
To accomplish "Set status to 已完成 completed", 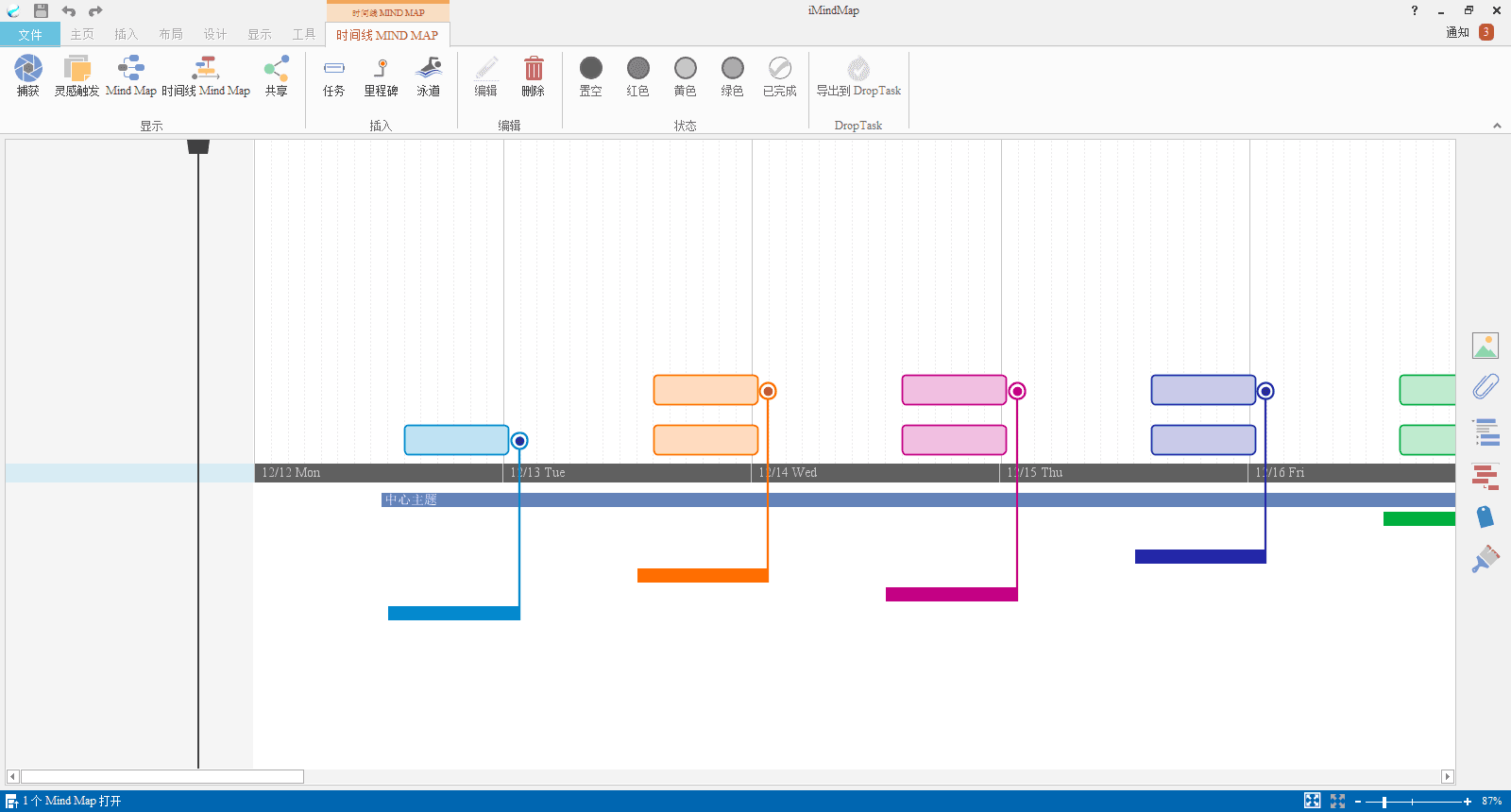I will 780,76.
